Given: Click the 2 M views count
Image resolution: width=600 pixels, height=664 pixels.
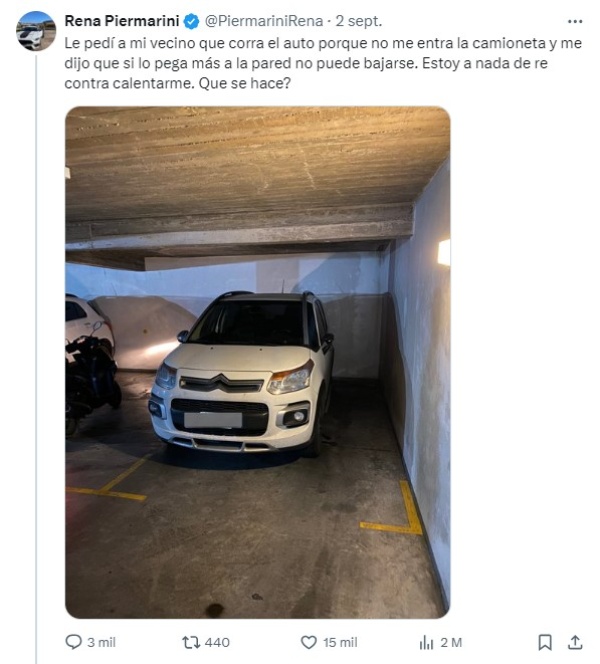Looking at the screenshot, I should [x=451, y=642].
